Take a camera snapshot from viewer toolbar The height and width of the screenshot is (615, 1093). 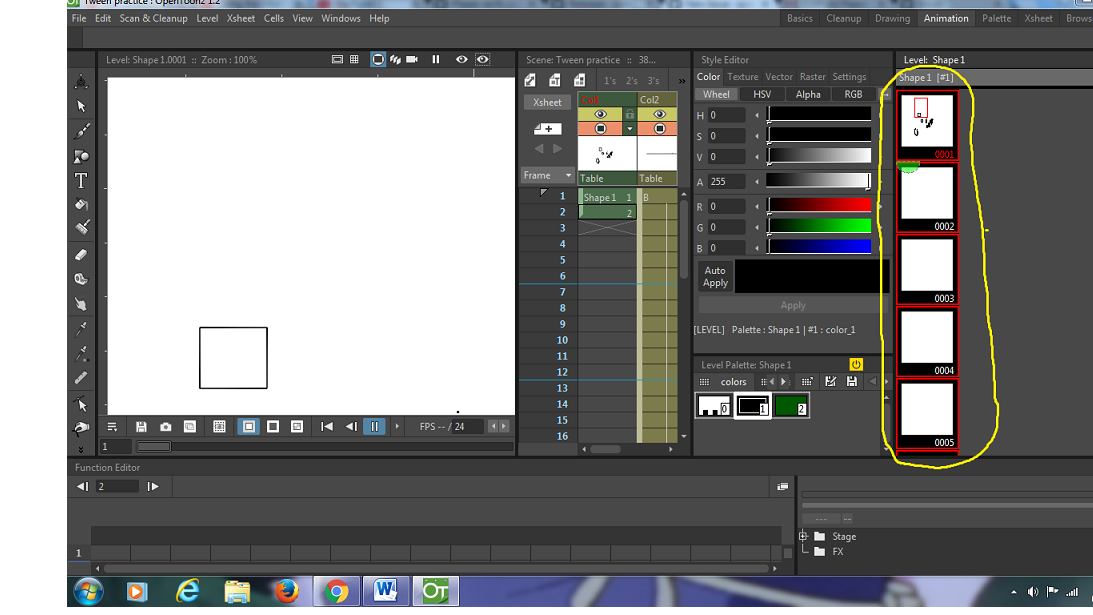166,426
